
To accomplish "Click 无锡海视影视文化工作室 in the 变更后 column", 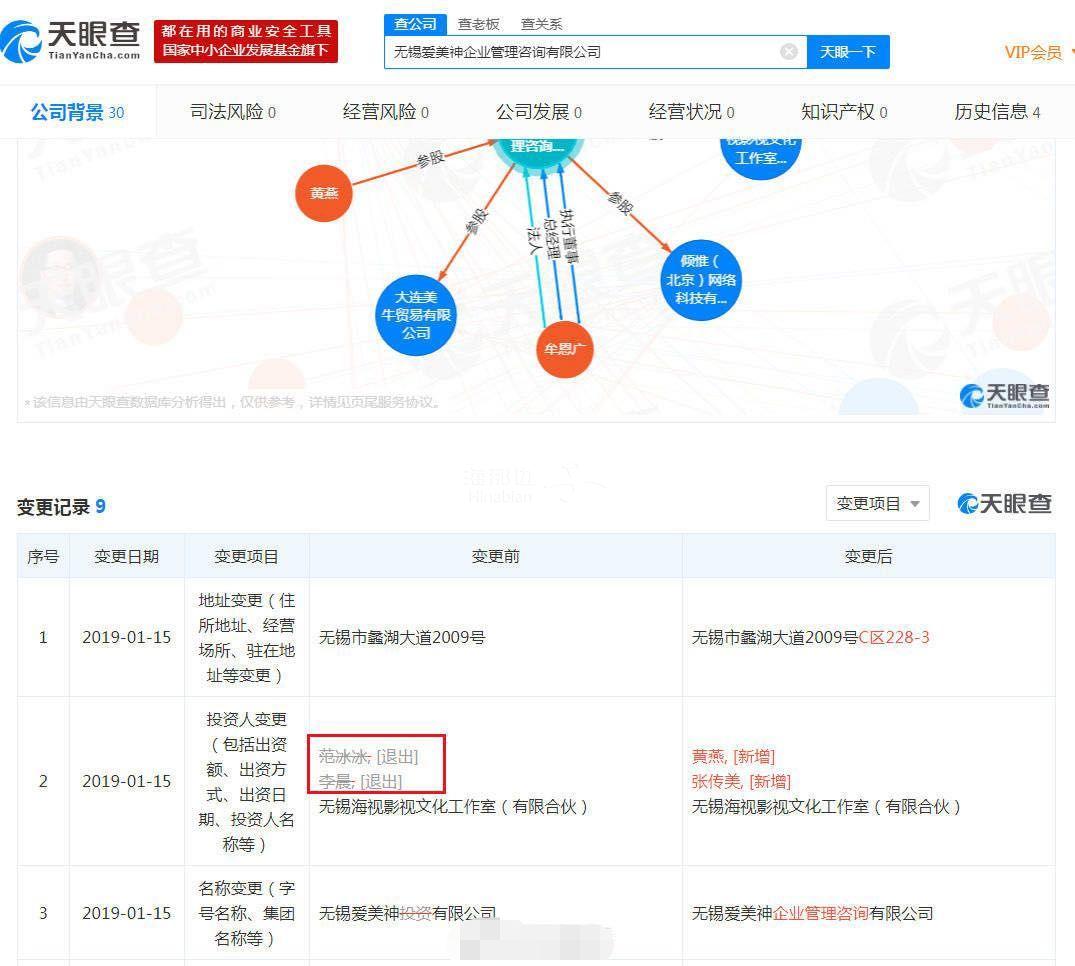I will [825, 806].
